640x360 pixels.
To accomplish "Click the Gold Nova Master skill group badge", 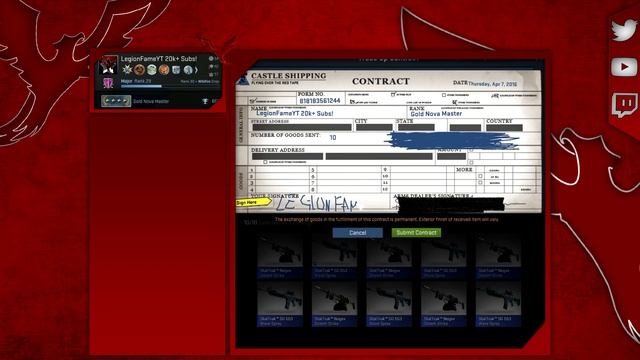I will pyautogui.click(x=116, y=101).
